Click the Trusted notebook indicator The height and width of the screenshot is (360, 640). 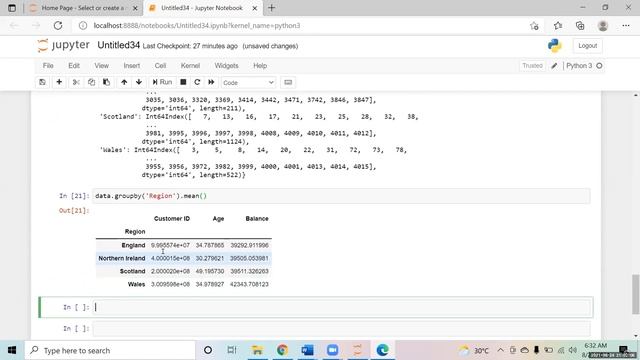(532, 66)
